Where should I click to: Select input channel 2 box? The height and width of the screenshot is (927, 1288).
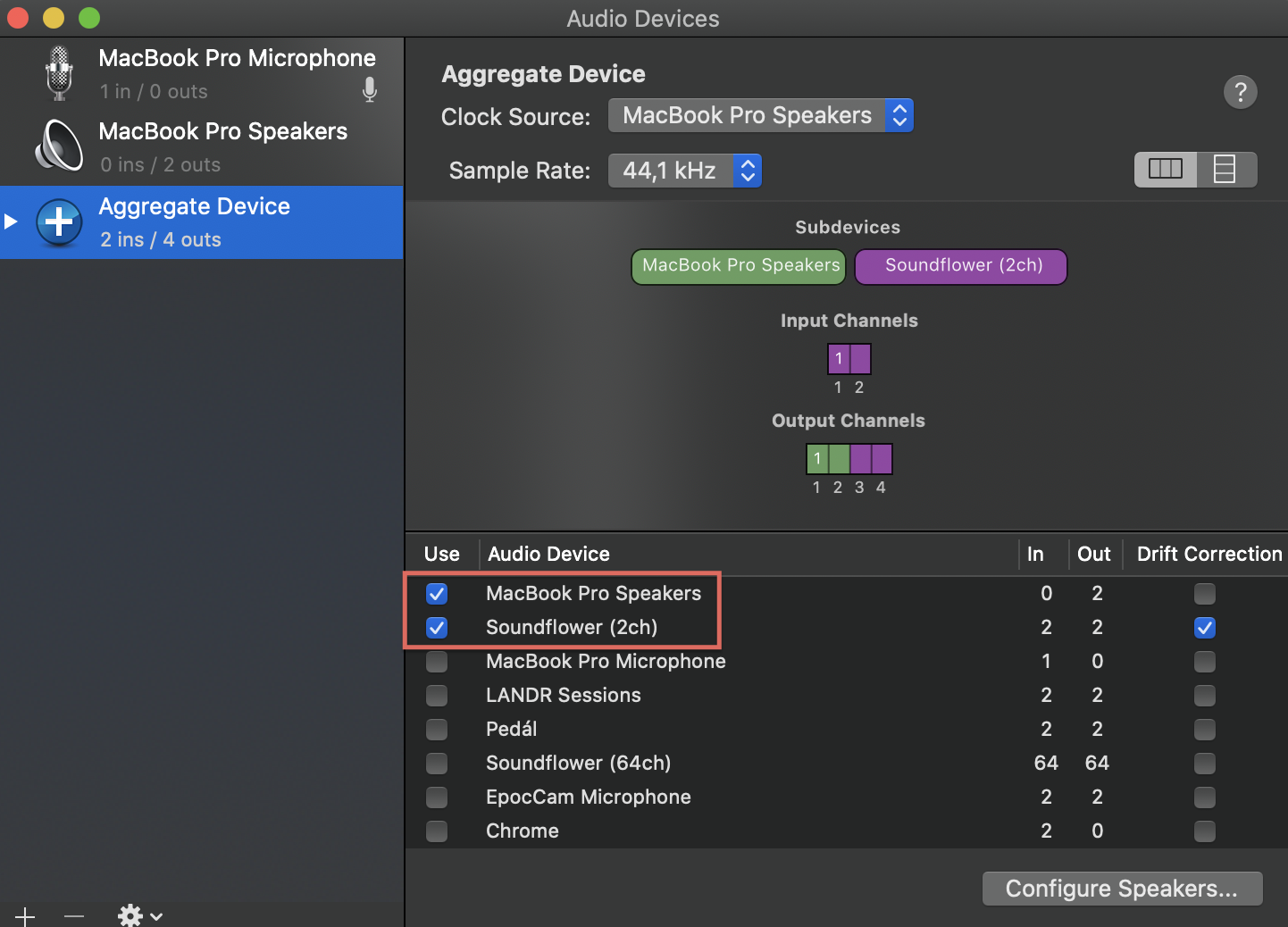pyautogui.click(x=860, y=359)
